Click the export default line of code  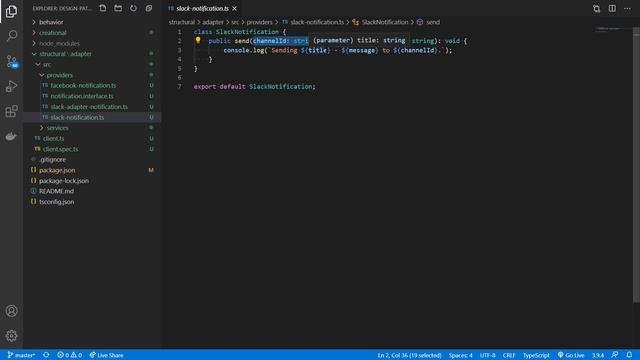[x=255, y=87]
